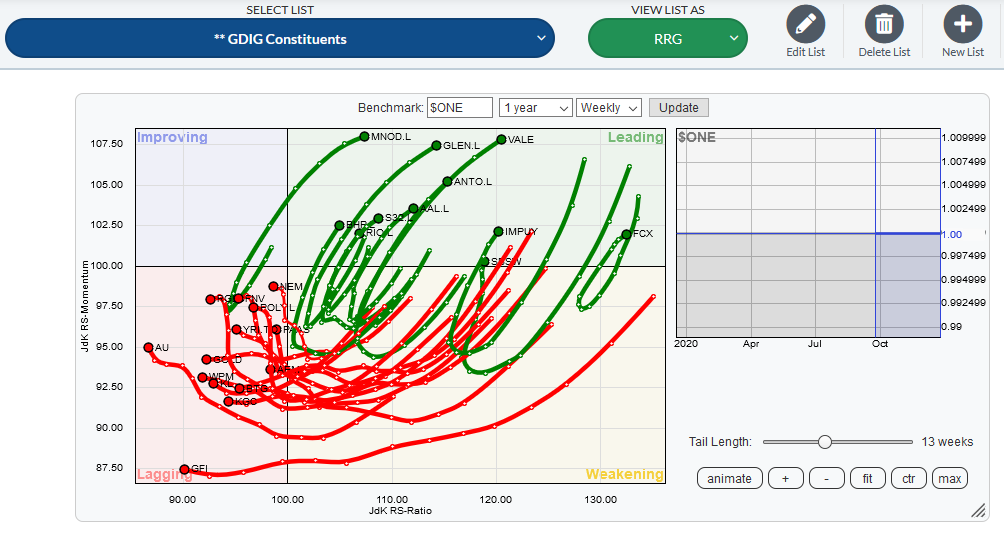This screenshot has height=533, width=1004.
Task: Click the VIEW LIST AS heading text
Action: (667, 10)
